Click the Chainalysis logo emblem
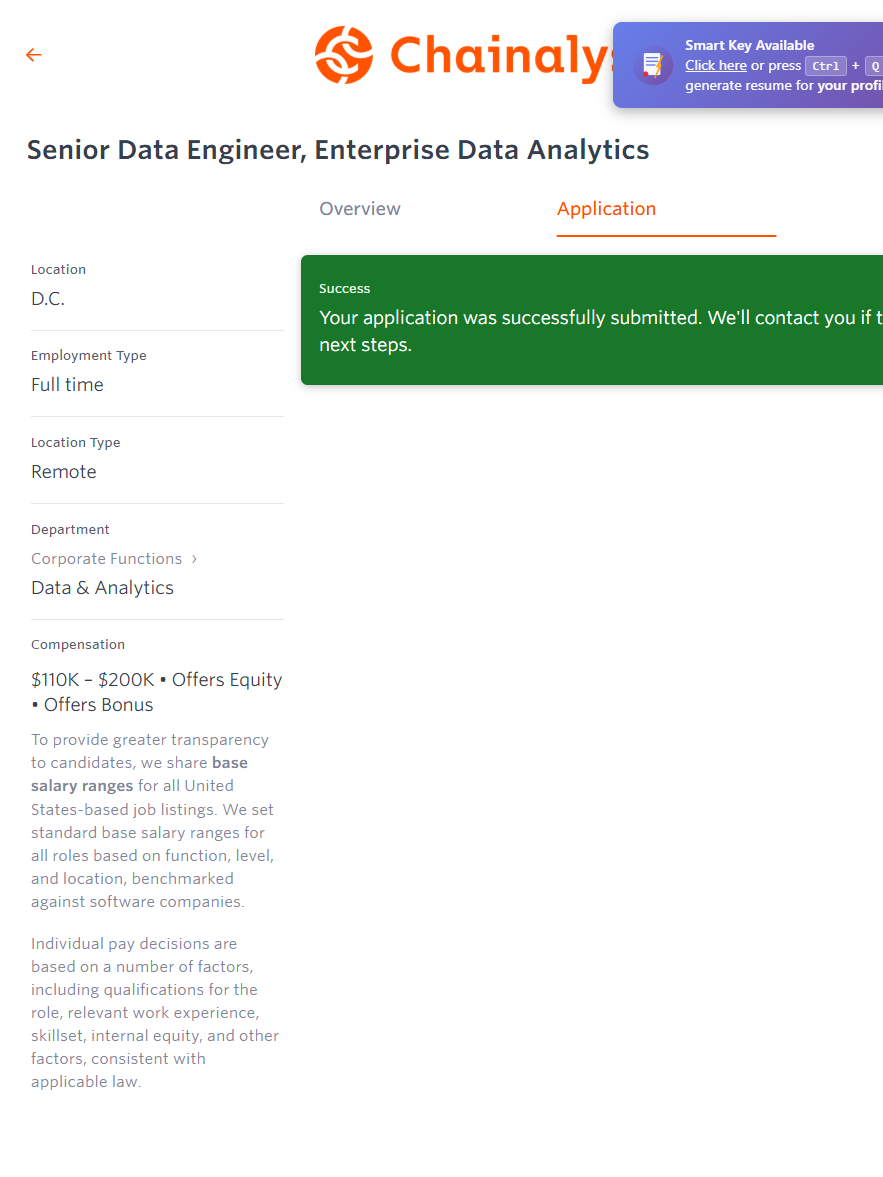This screenshot has width=883, height=1177. [343, 55]
